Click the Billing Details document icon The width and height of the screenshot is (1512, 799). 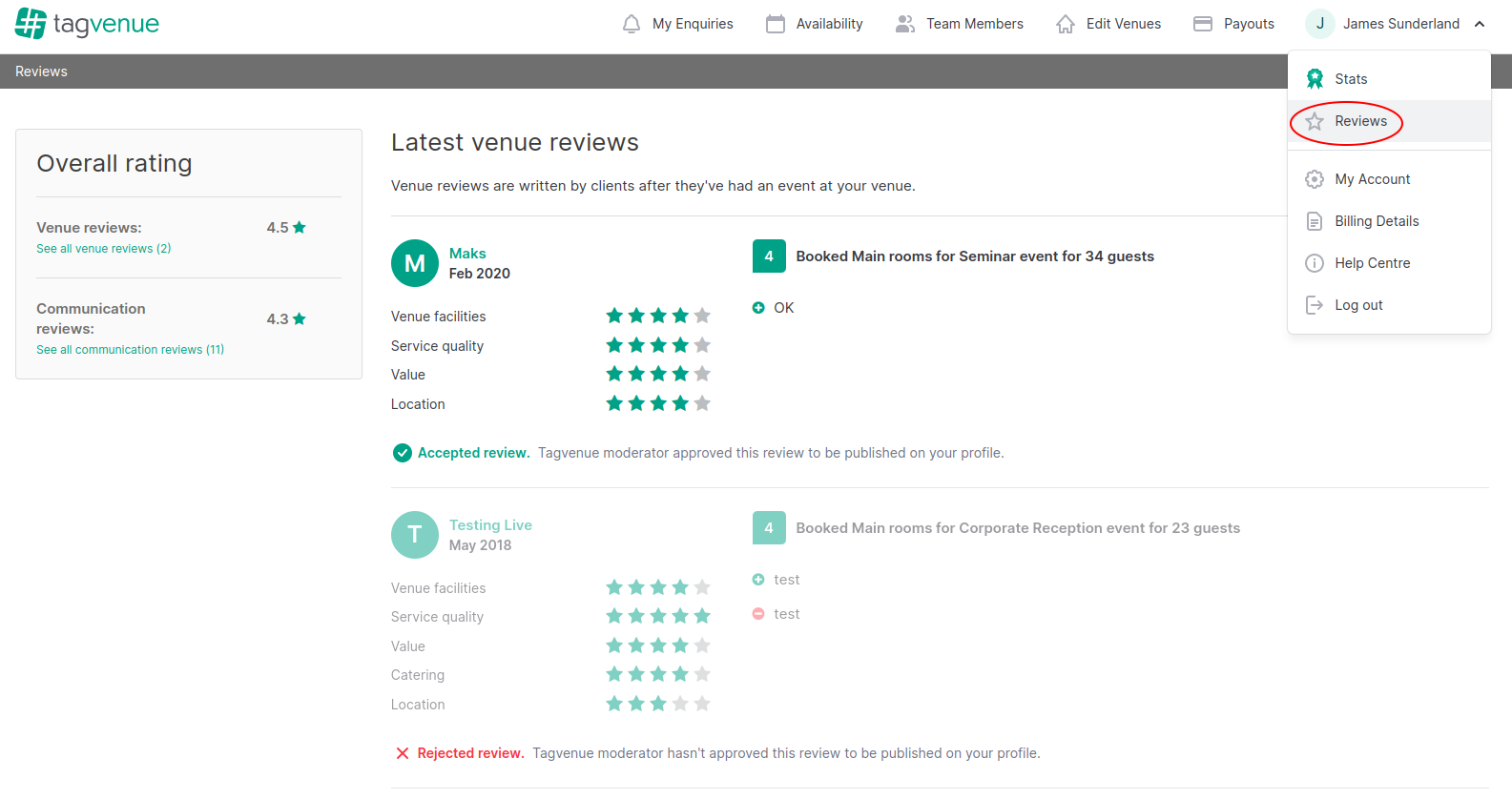click(1315, 221)
